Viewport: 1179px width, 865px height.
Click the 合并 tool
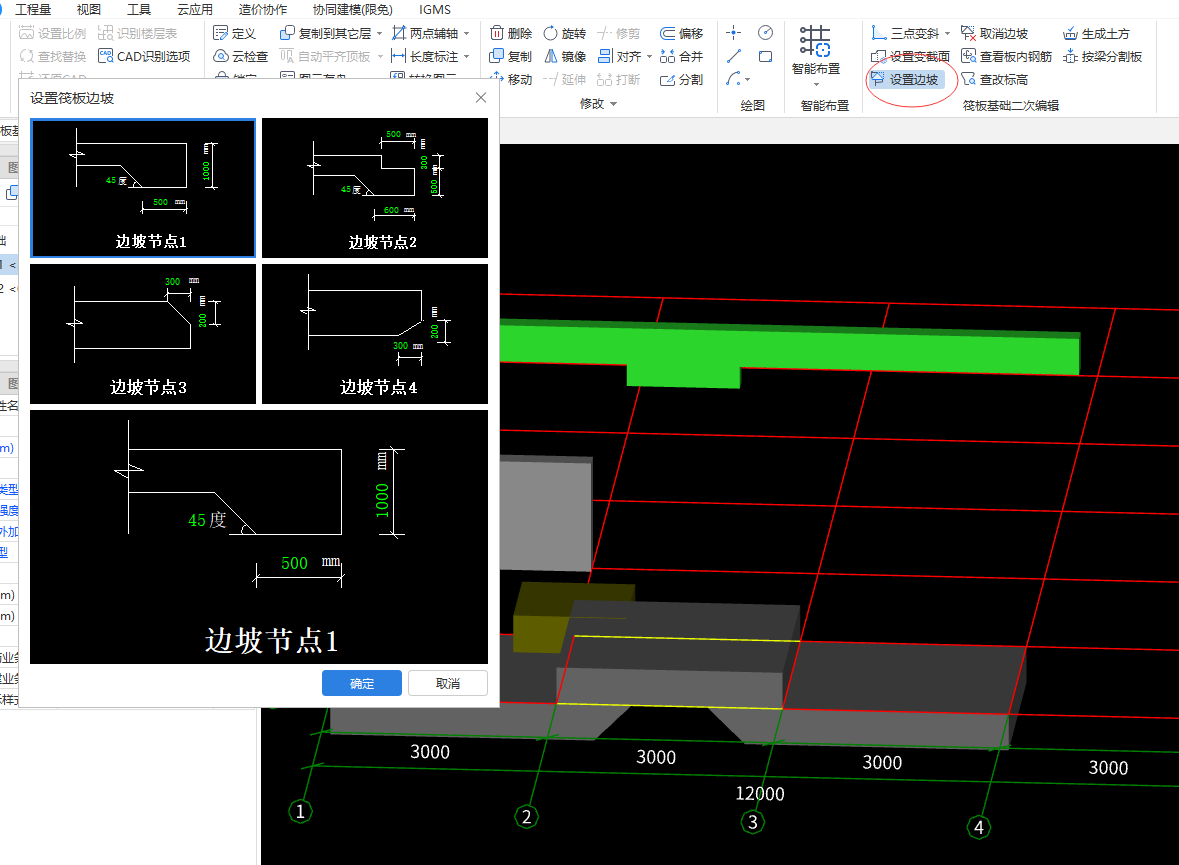[x=682, y=56]
